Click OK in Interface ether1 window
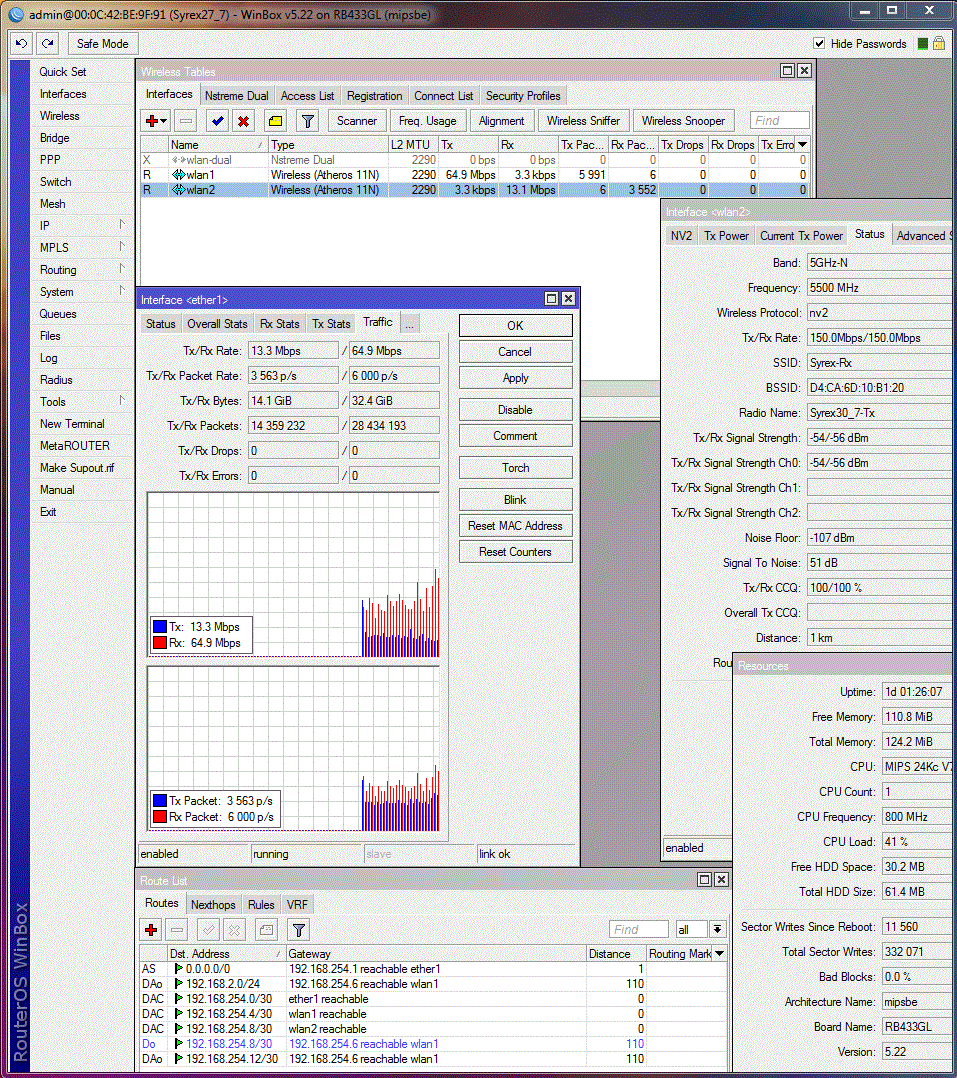 tap(516, 326)
